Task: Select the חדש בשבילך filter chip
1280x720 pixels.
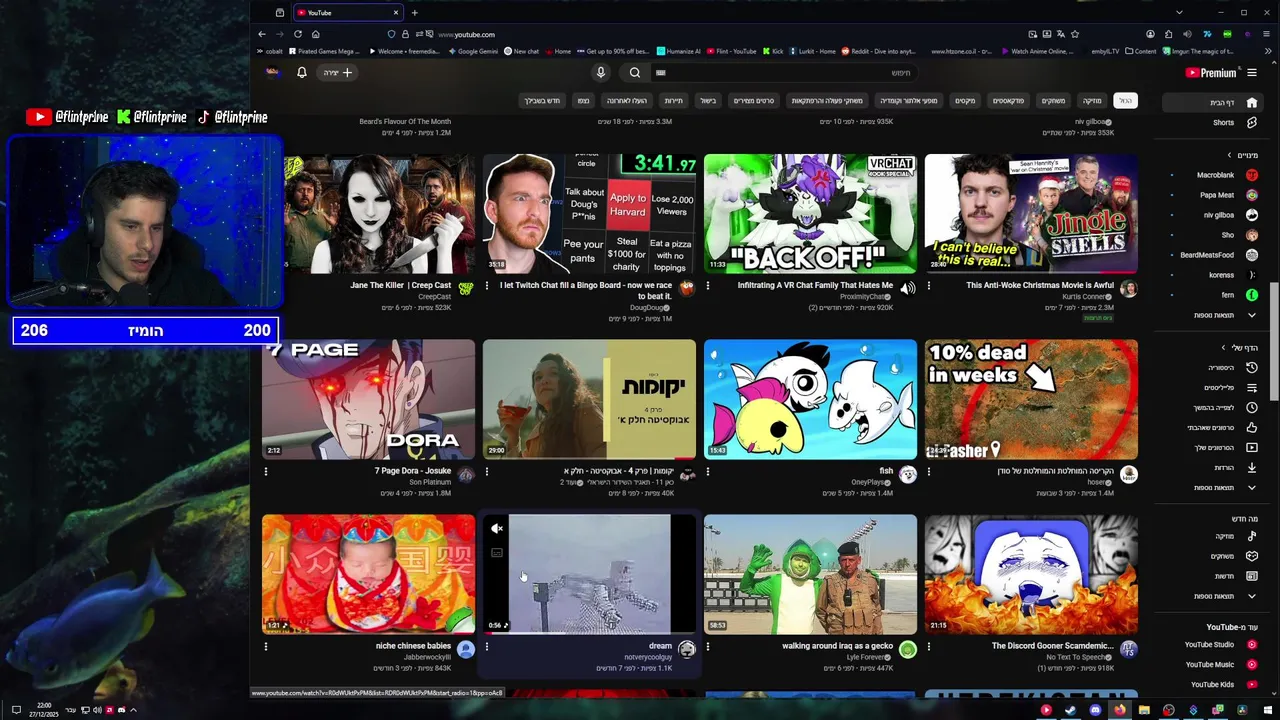Action: click(542, 100)
